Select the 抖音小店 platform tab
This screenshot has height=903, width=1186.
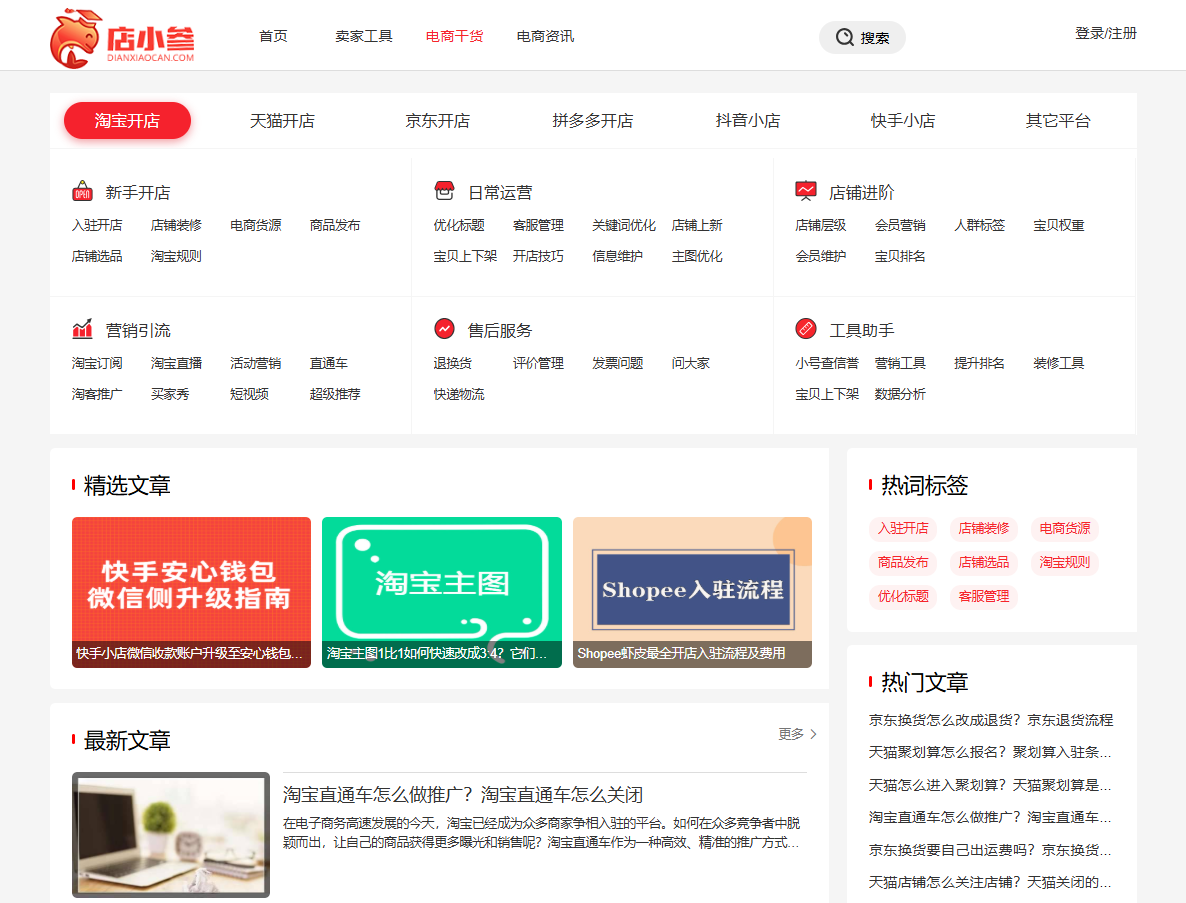(x=748, y=121)
